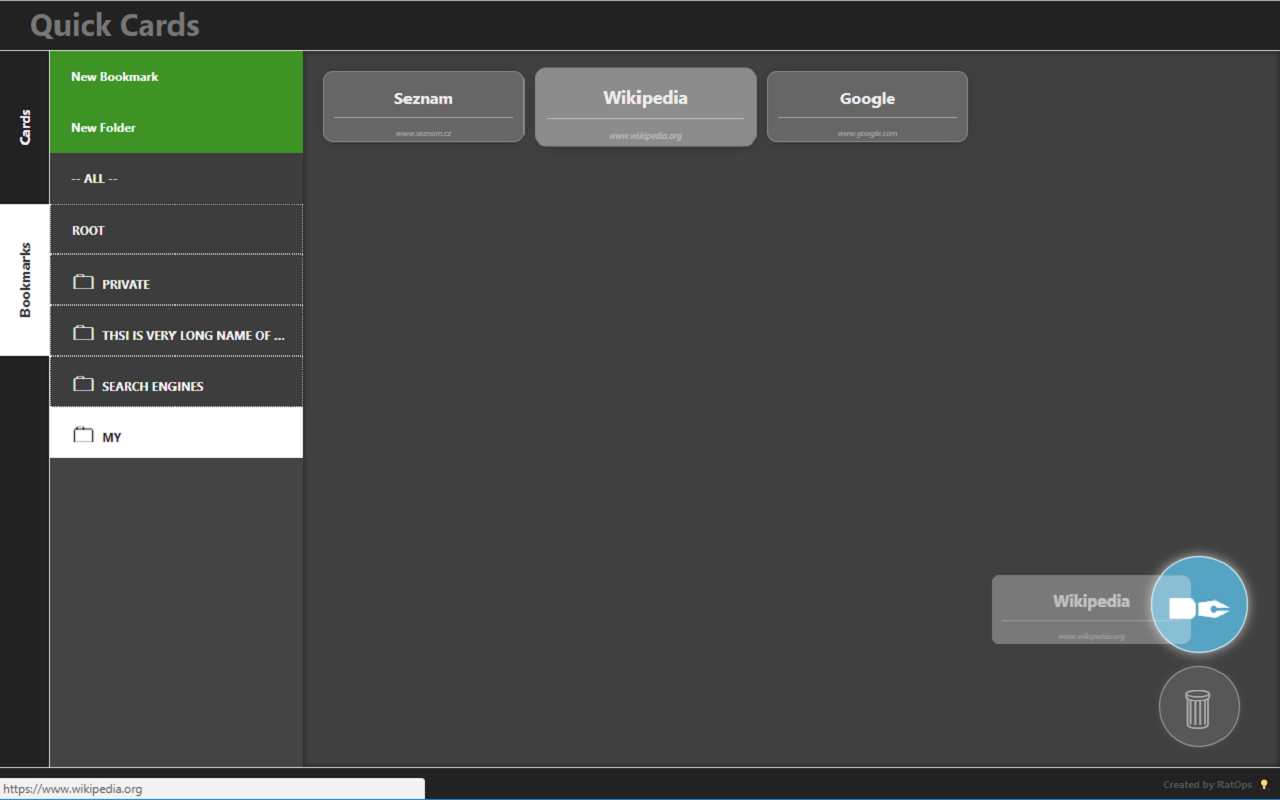Click the www.google.com URL text

pyautogui.click(x=867, y=133)
